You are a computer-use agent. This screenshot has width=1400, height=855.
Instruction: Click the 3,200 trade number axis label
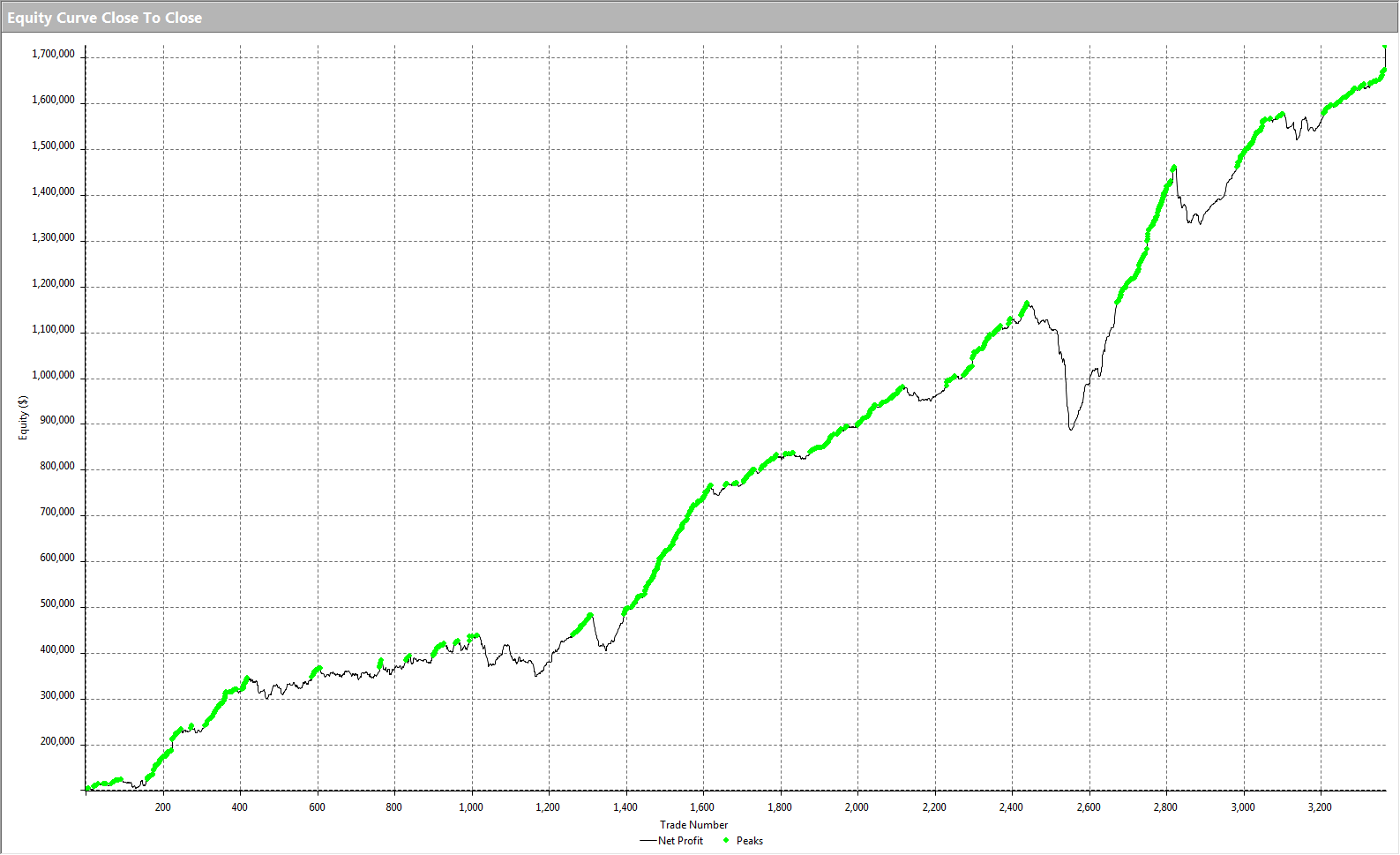[x=1320, y=807]
